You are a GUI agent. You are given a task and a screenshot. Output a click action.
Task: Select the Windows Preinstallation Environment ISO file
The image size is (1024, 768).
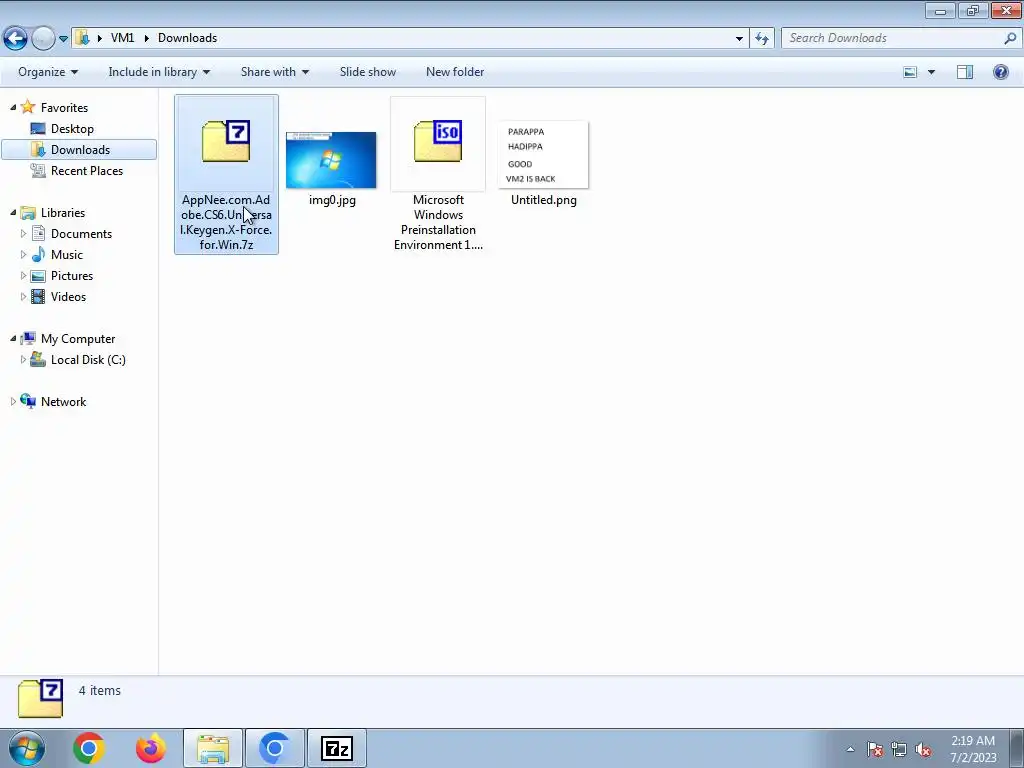438,174
